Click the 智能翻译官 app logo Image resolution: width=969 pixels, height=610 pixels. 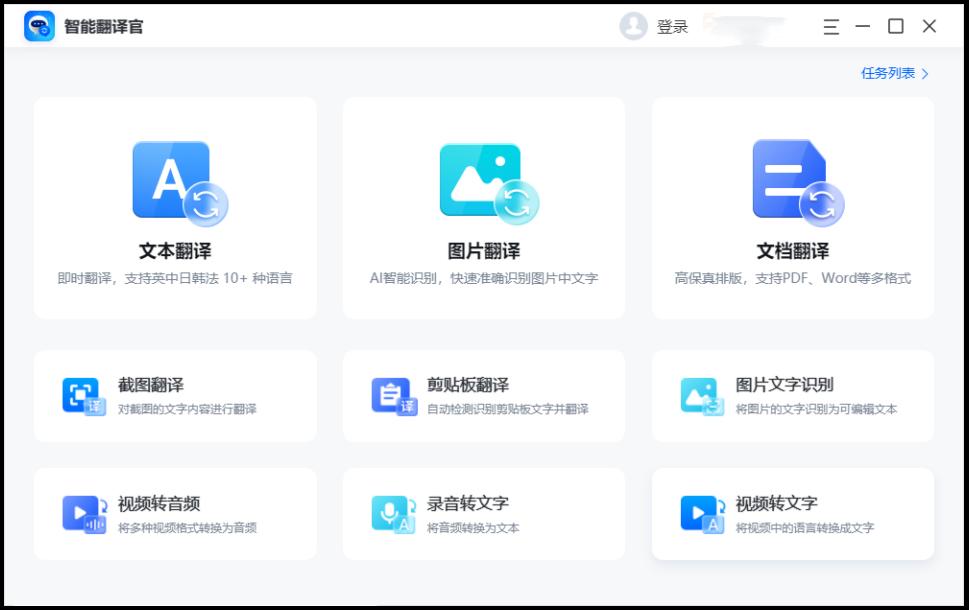[x=38, y=26]
